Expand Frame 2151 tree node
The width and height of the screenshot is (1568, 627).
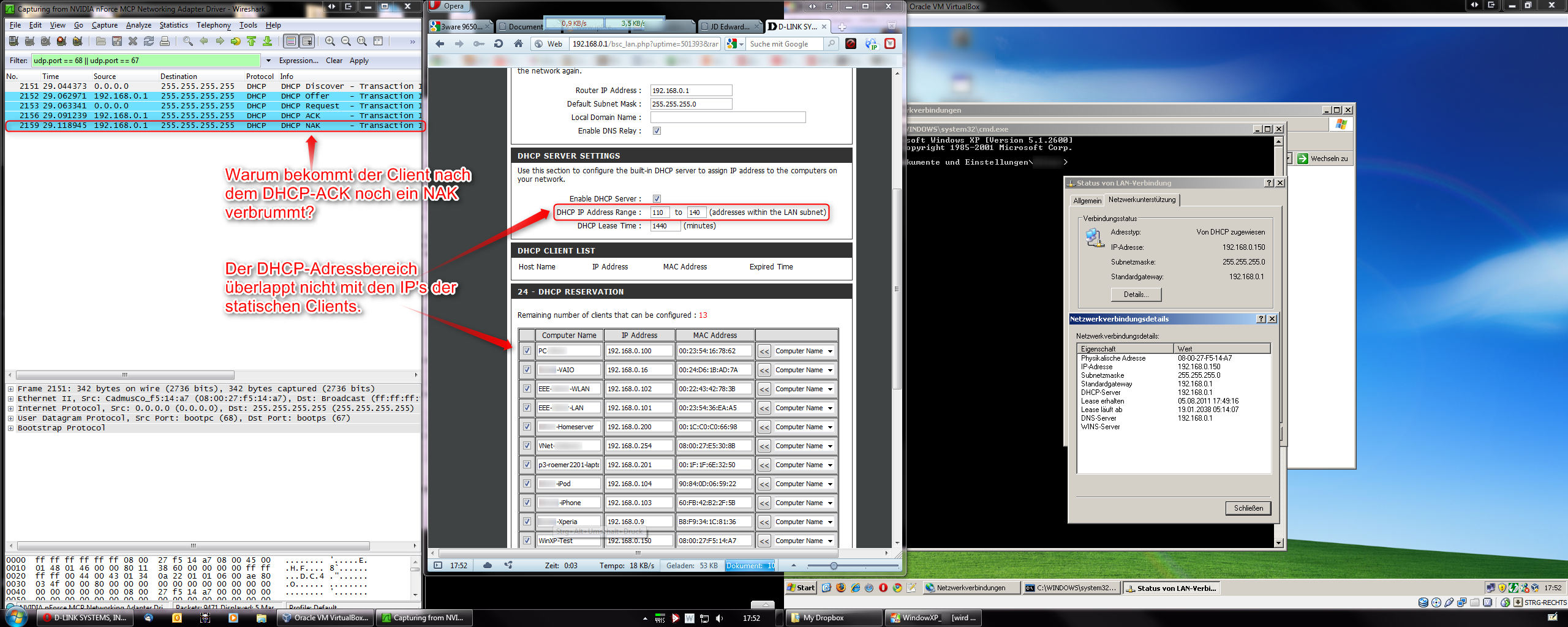[10, 389]
